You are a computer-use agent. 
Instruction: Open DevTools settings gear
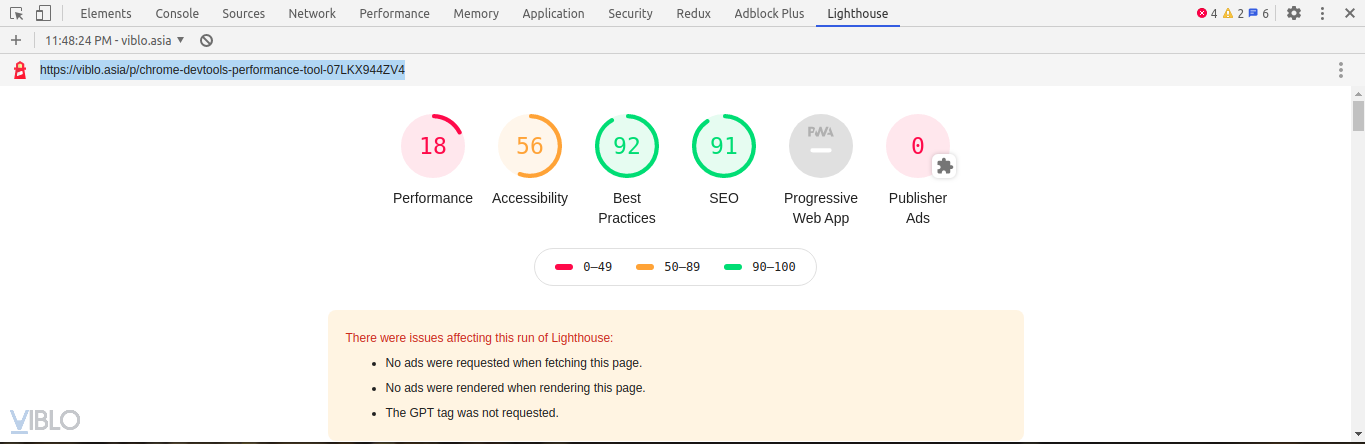[1294, 14]
